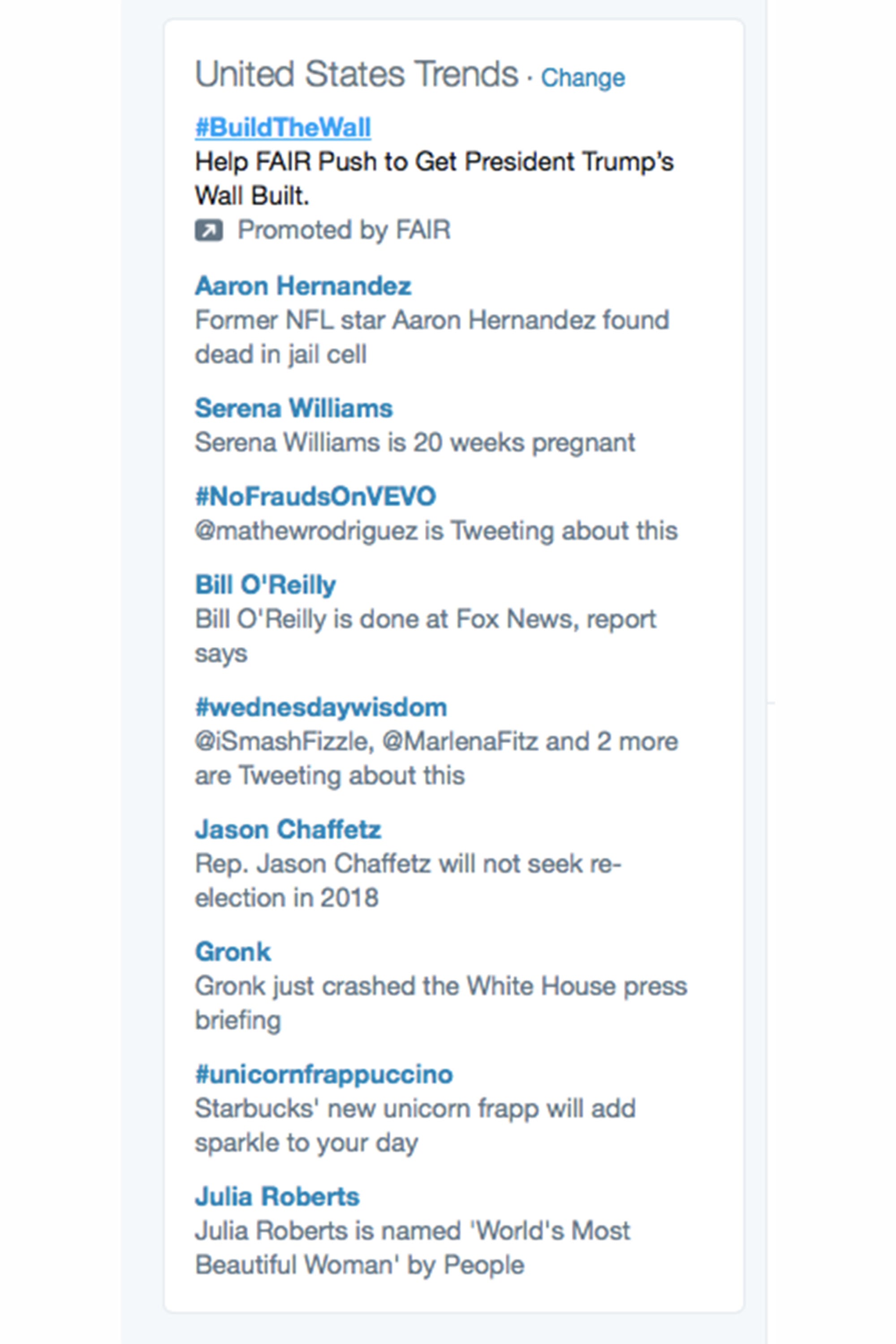
Task: View the Jason Chaffetz trend
Action: 288,829
